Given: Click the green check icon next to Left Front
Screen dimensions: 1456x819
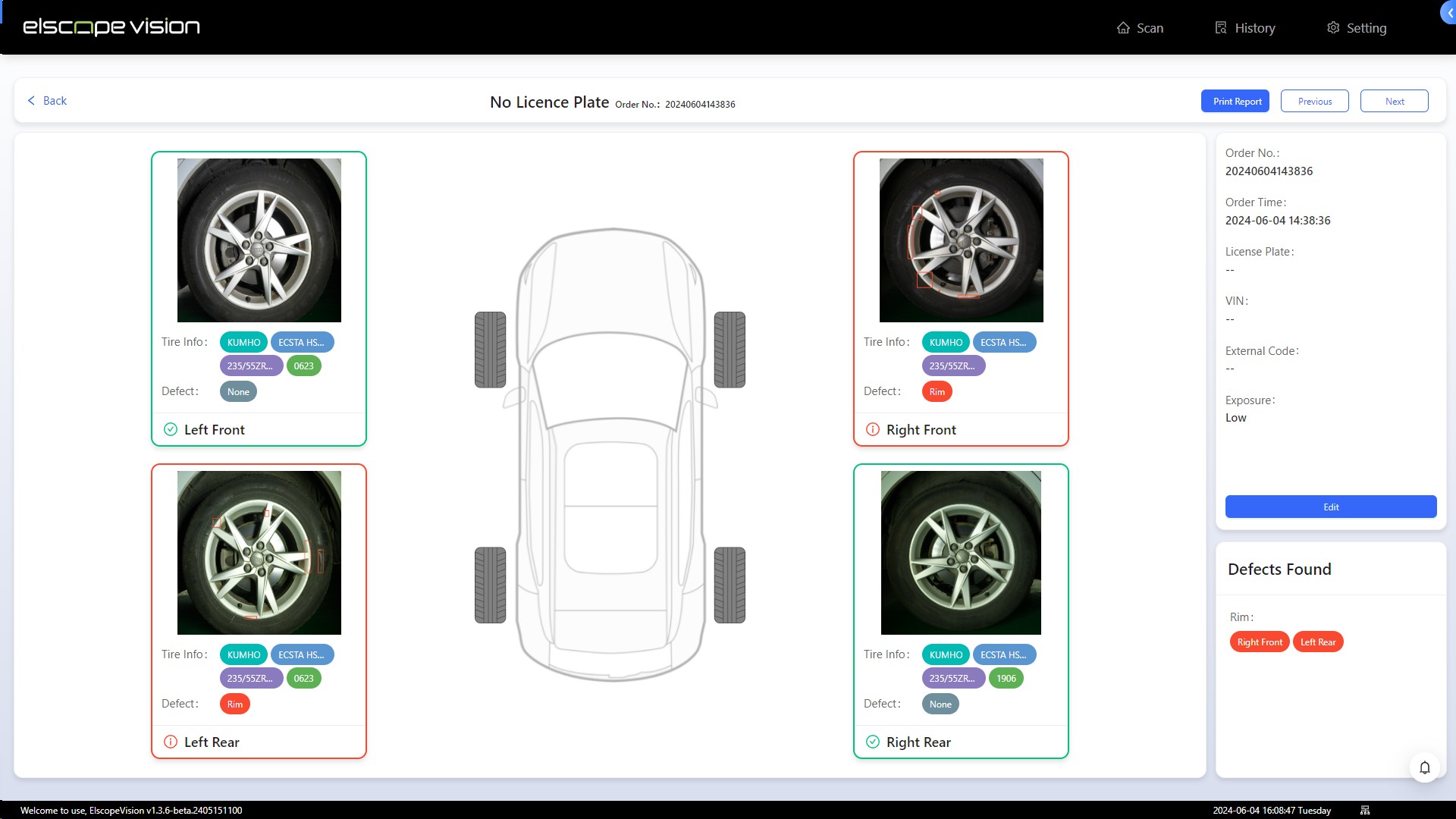Looking at the screenshot, I should [x=170, y=429].
